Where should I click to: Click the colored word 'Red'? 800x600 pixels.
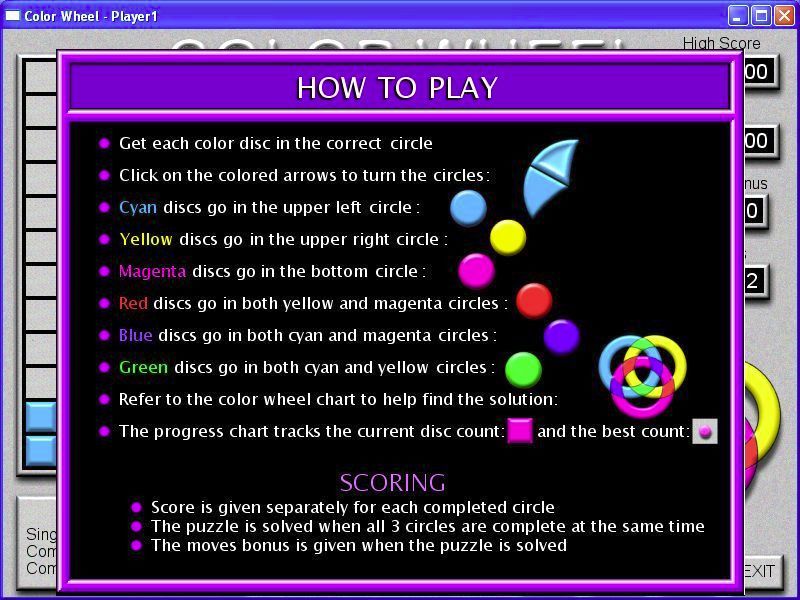[133, 304]
